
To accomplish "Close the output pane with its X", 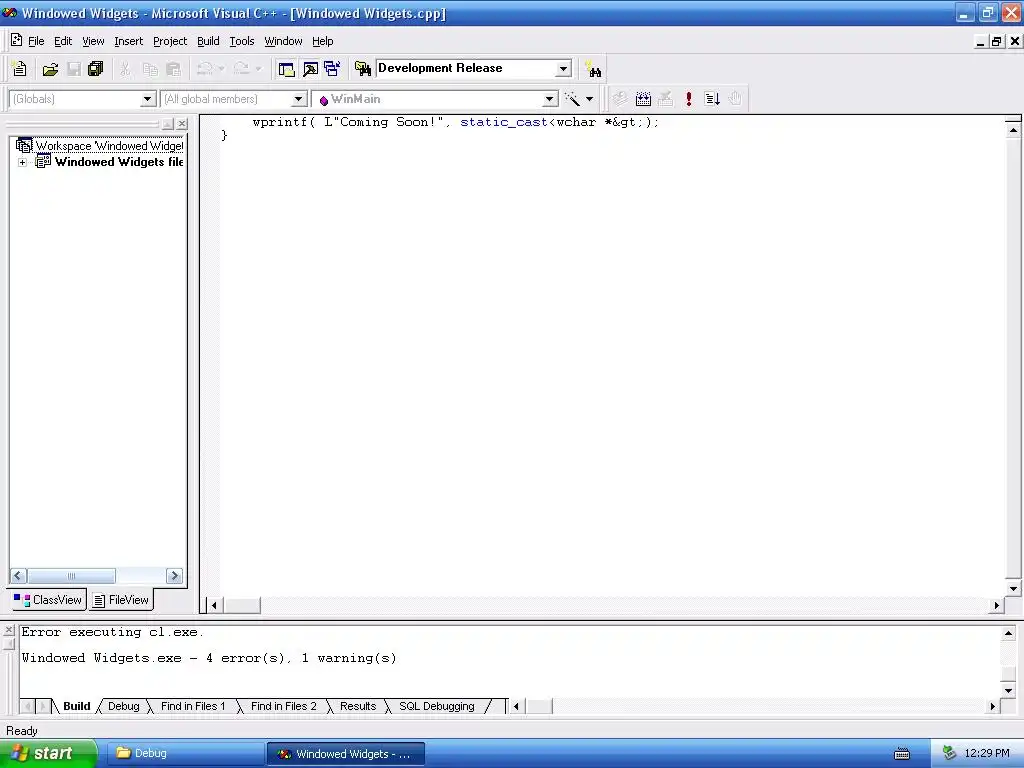I will pos(8,630).
